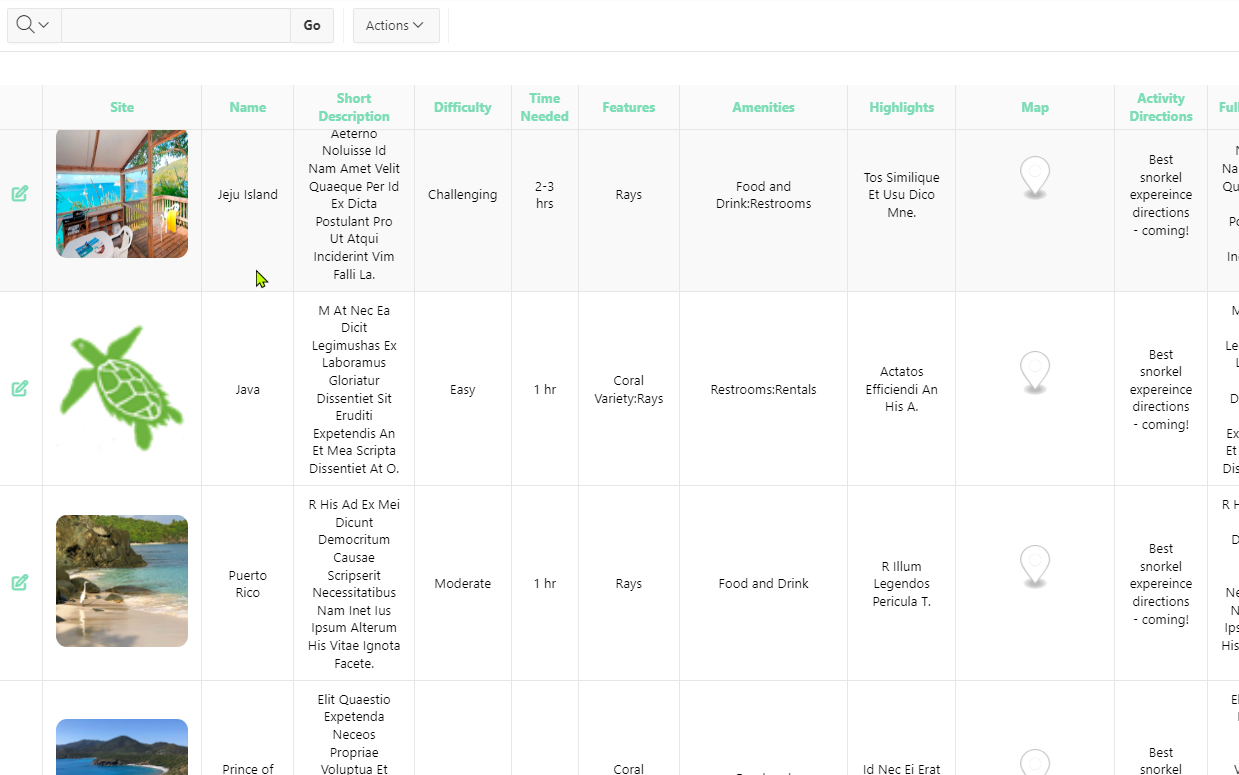Screen dimensions: 1239x775
Task: Click the map pin in Prince of row
Action: coord(1035,764)
